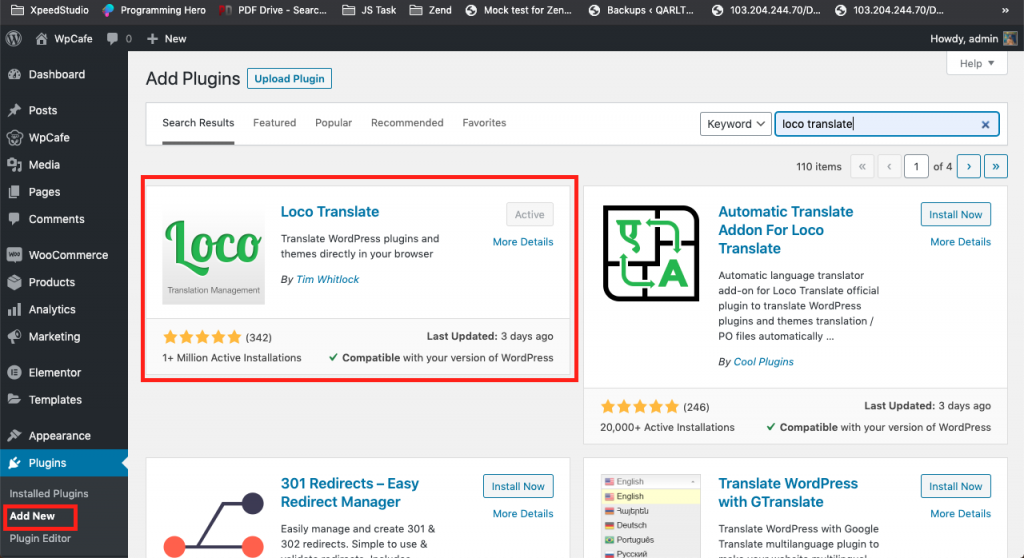The width and height of the screenshot is (1024, 558).
Task: Switch to the Popular tab
Action: pos(333,123)
